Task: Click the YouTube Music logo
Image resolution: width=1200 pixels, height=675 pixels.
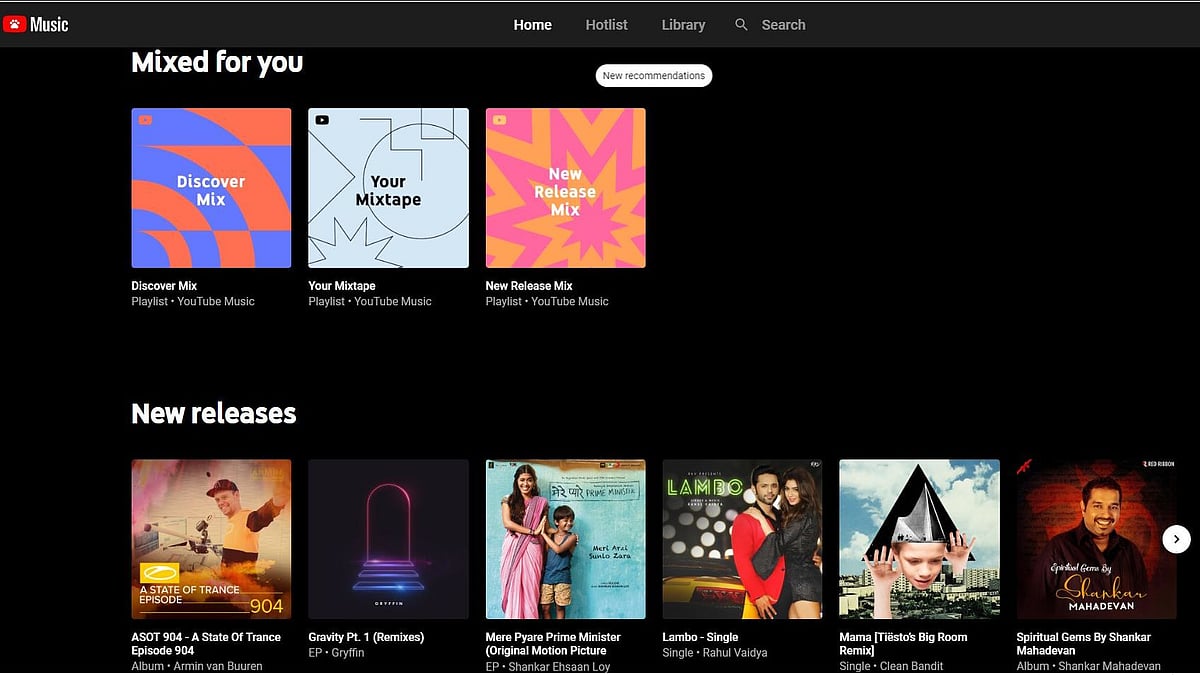Action: click(36, 24)
